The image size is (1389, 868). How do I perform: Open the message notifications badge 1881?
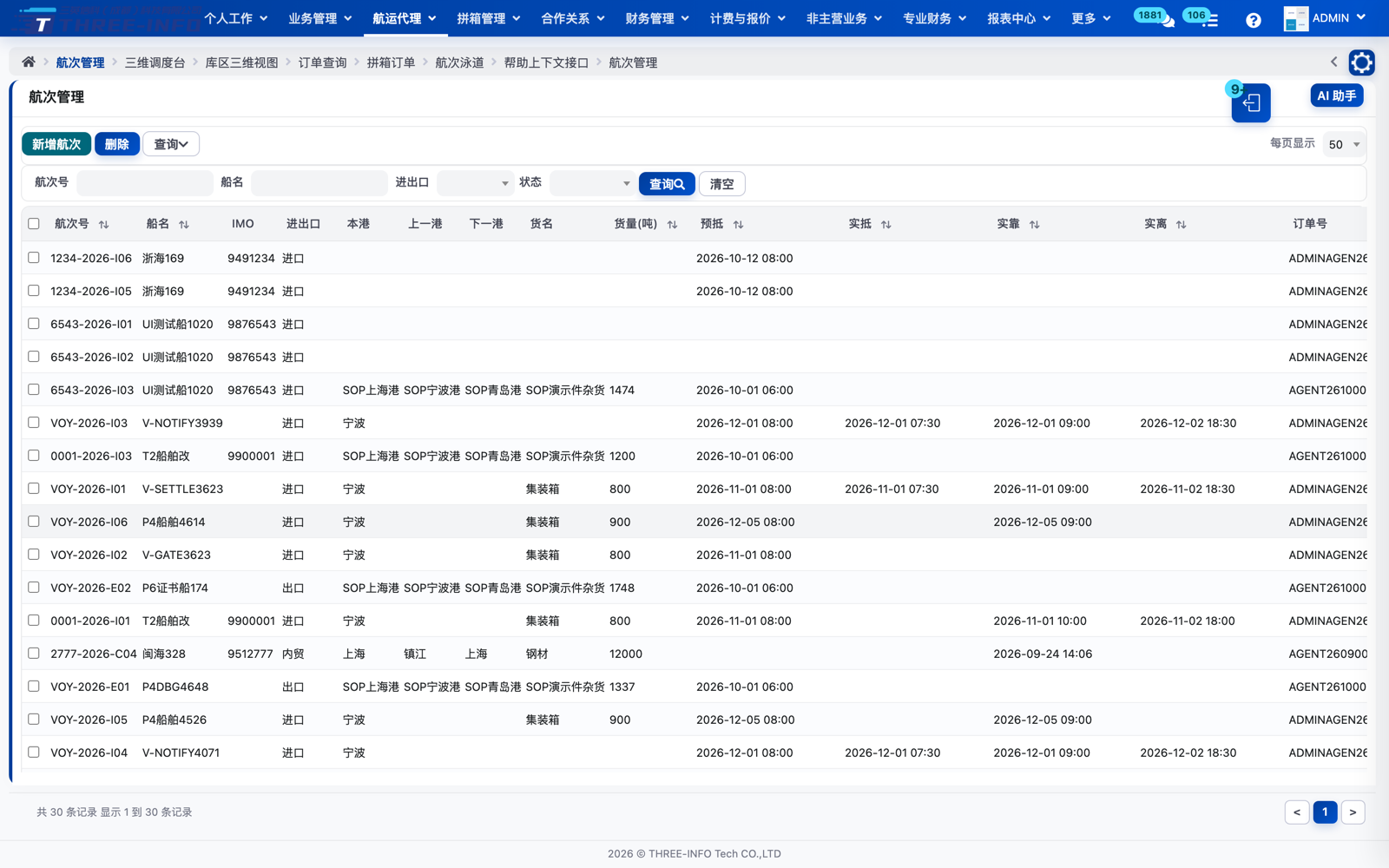1154,16
